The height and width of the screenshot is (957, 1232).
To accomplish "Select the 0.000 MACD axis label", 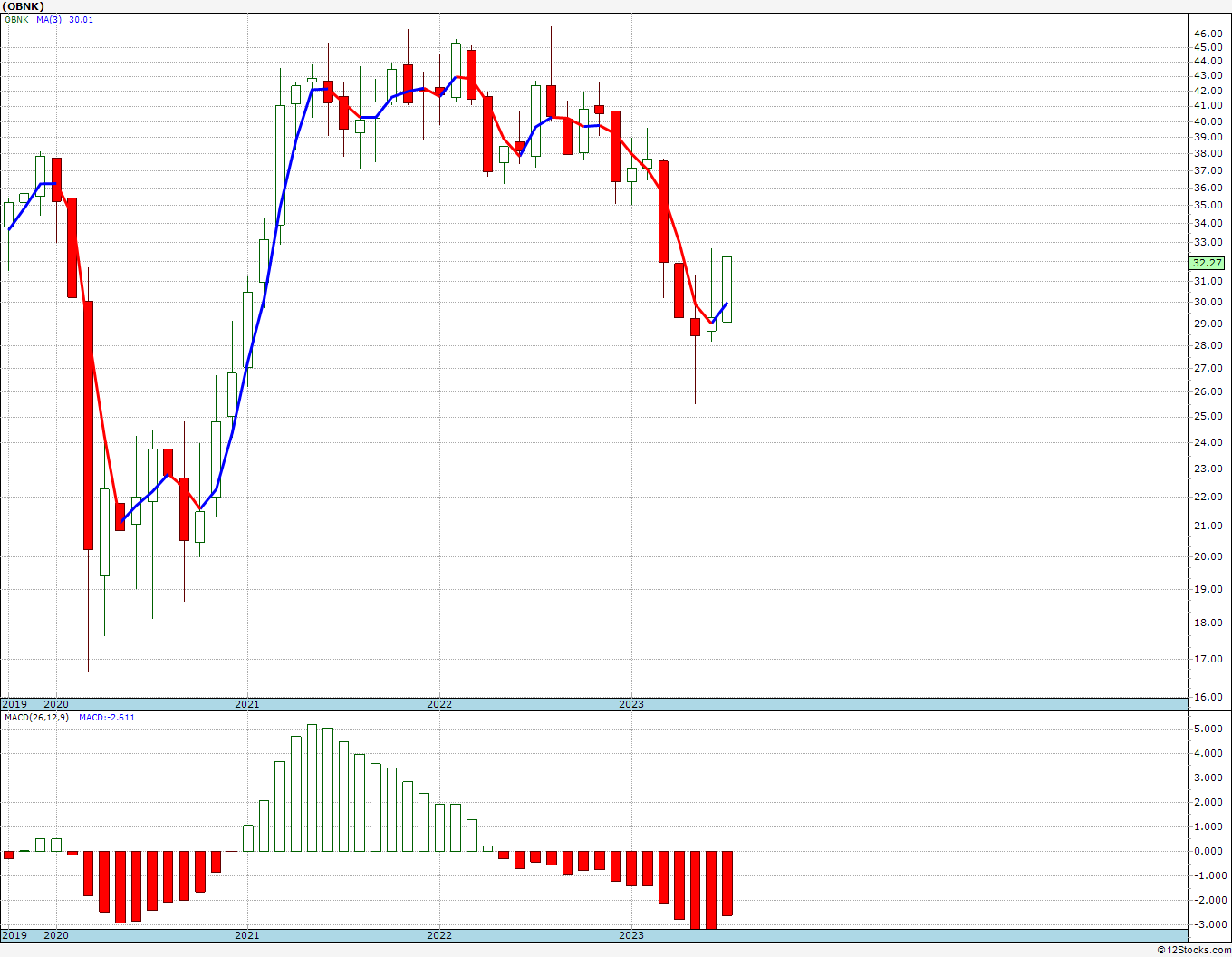I will click(x=1208, y=851).
